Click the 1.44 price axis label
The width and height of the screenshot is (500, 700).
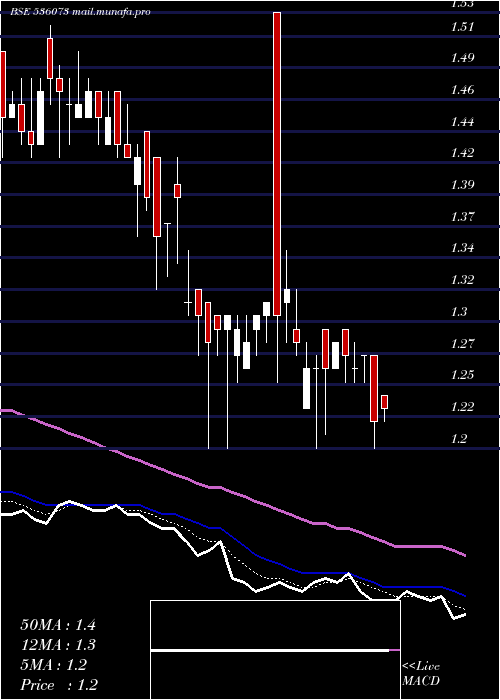[x=462, y=121]
